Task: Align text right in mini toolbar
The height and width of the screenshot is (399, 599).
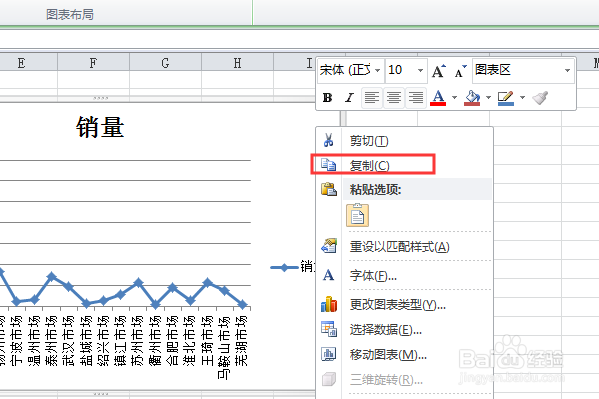Action: click(416, 98)
